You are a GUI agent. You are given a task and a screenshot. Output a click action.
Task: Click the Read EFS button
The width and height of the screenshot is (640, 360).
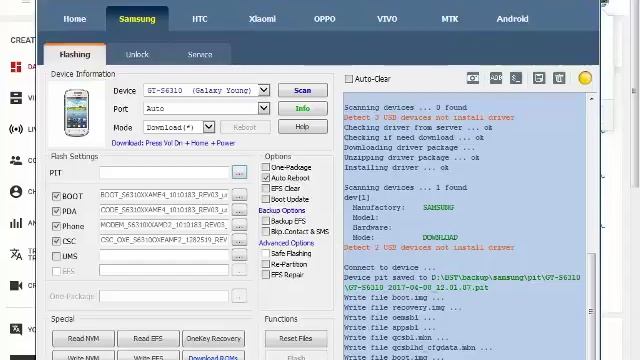148,338
